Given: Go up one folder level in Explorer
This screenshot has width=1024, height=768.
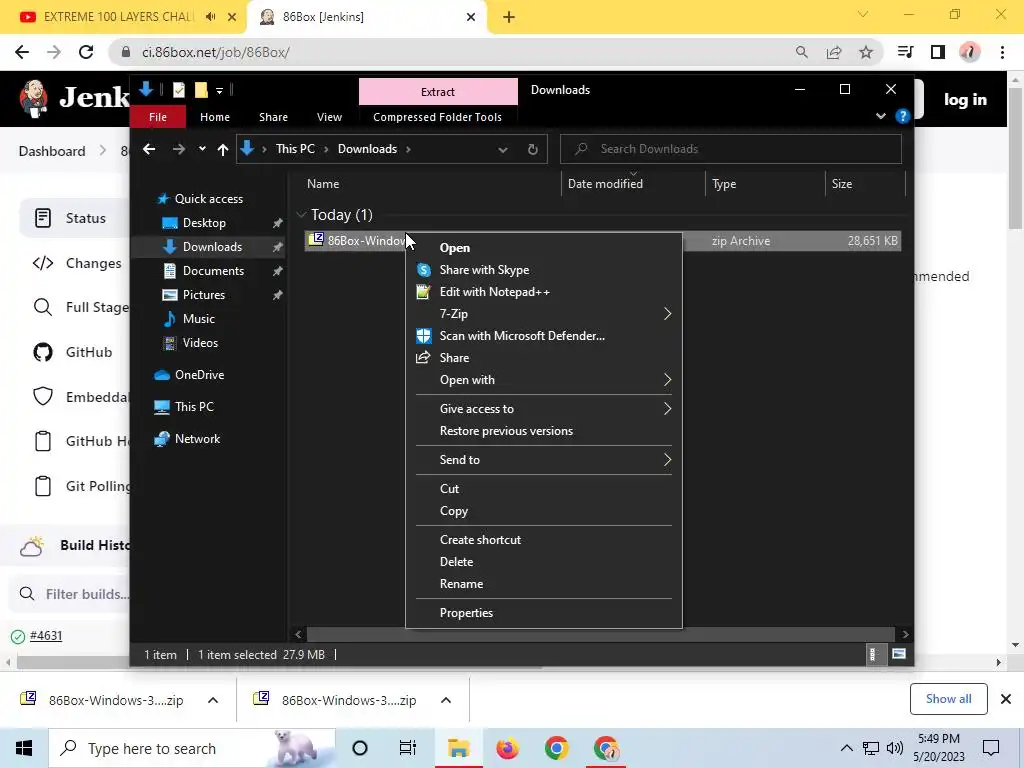Looking at the screenshot, I should pos(223,150).
